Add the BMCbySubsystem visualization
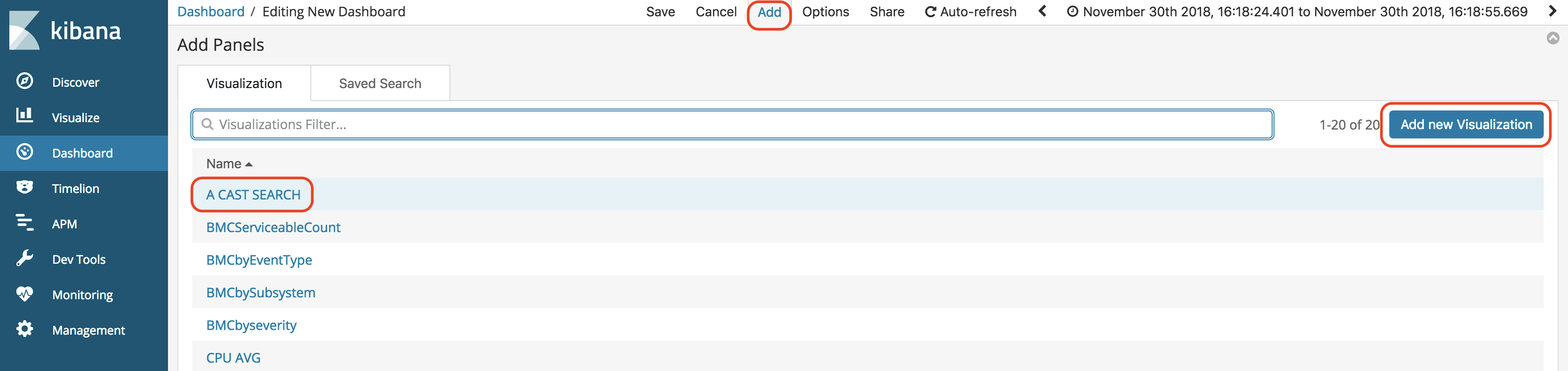1568x371 pixels. (x=260, y=293)
